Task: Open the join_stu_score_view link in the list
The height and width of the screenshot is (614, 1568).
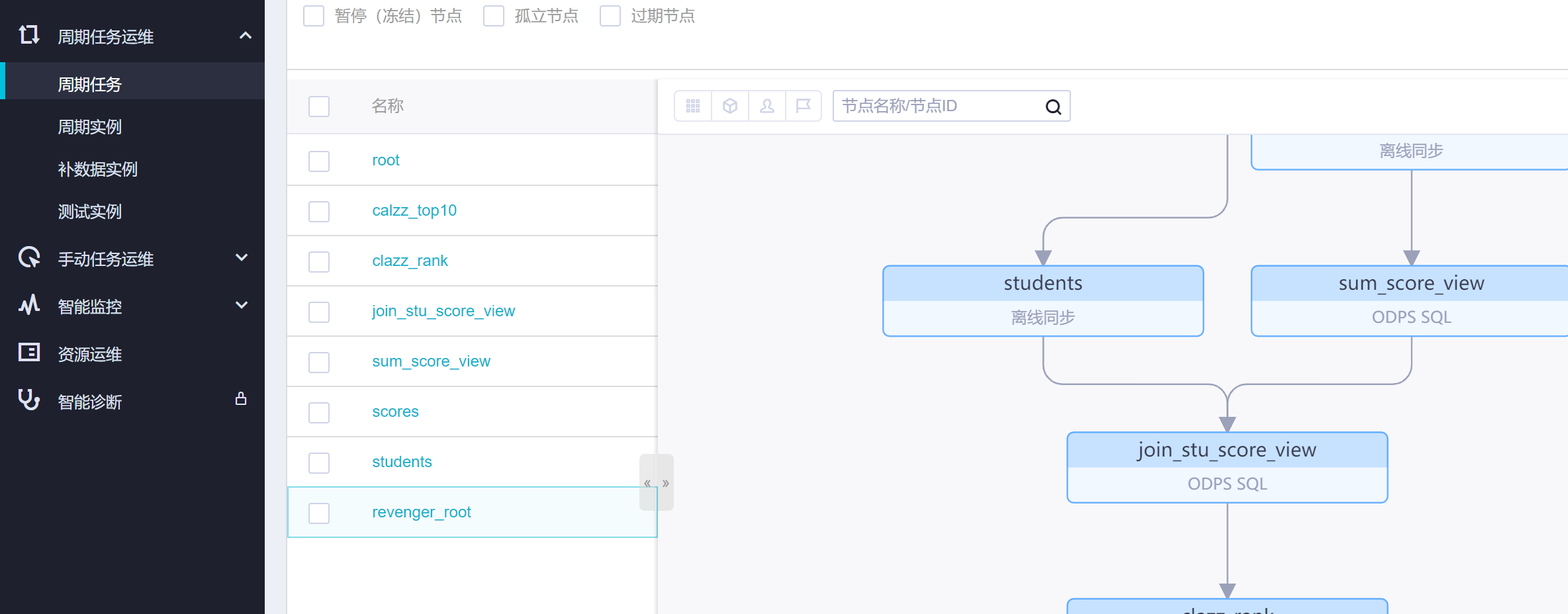Action: point(443,311)
